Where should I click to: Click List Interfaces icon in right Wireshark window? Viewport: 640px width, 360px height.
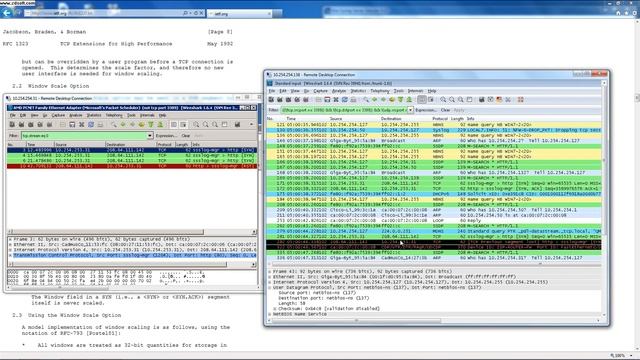(x=271, y=100)
